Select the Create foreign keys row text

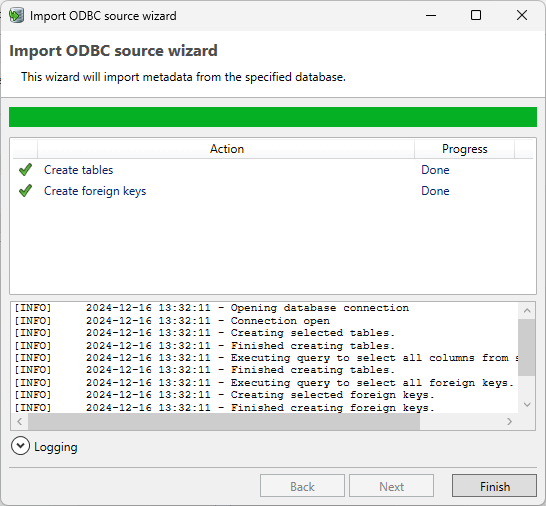click(x=95, y=191)
